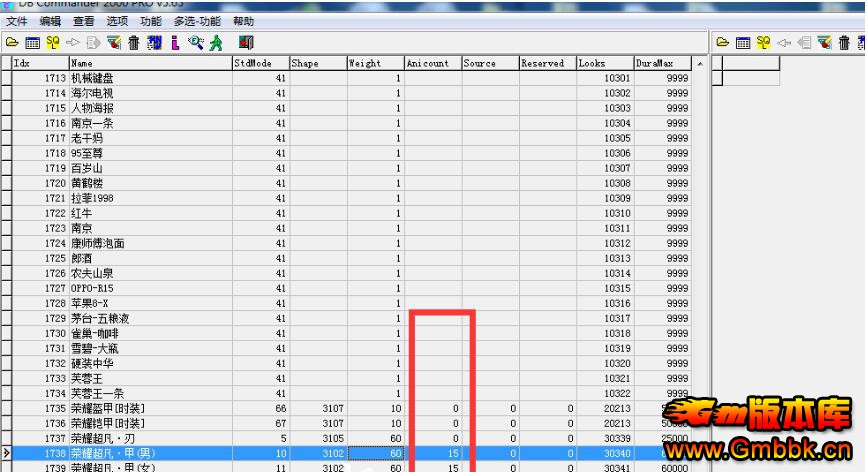Screen dimensions: 867x472
Task: Click the Name column header
Action: [x=151, y=63]
